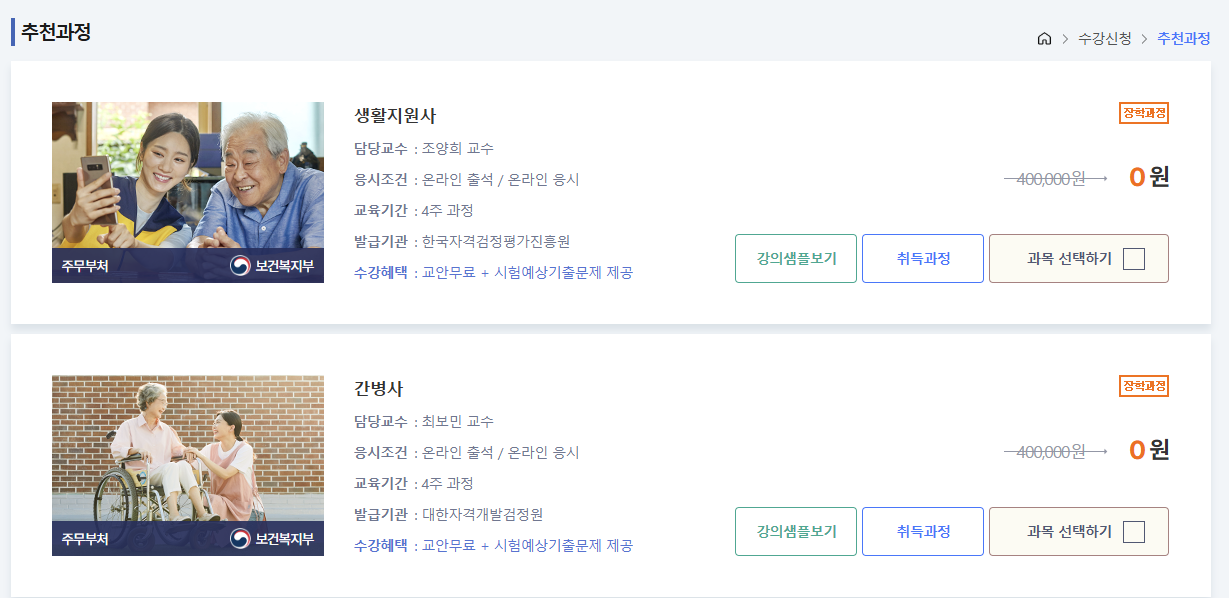Click the 0원 price for 생활지원사
Image resolution: width=1229 pixels, height=598 pixels.
point(1149,177)
